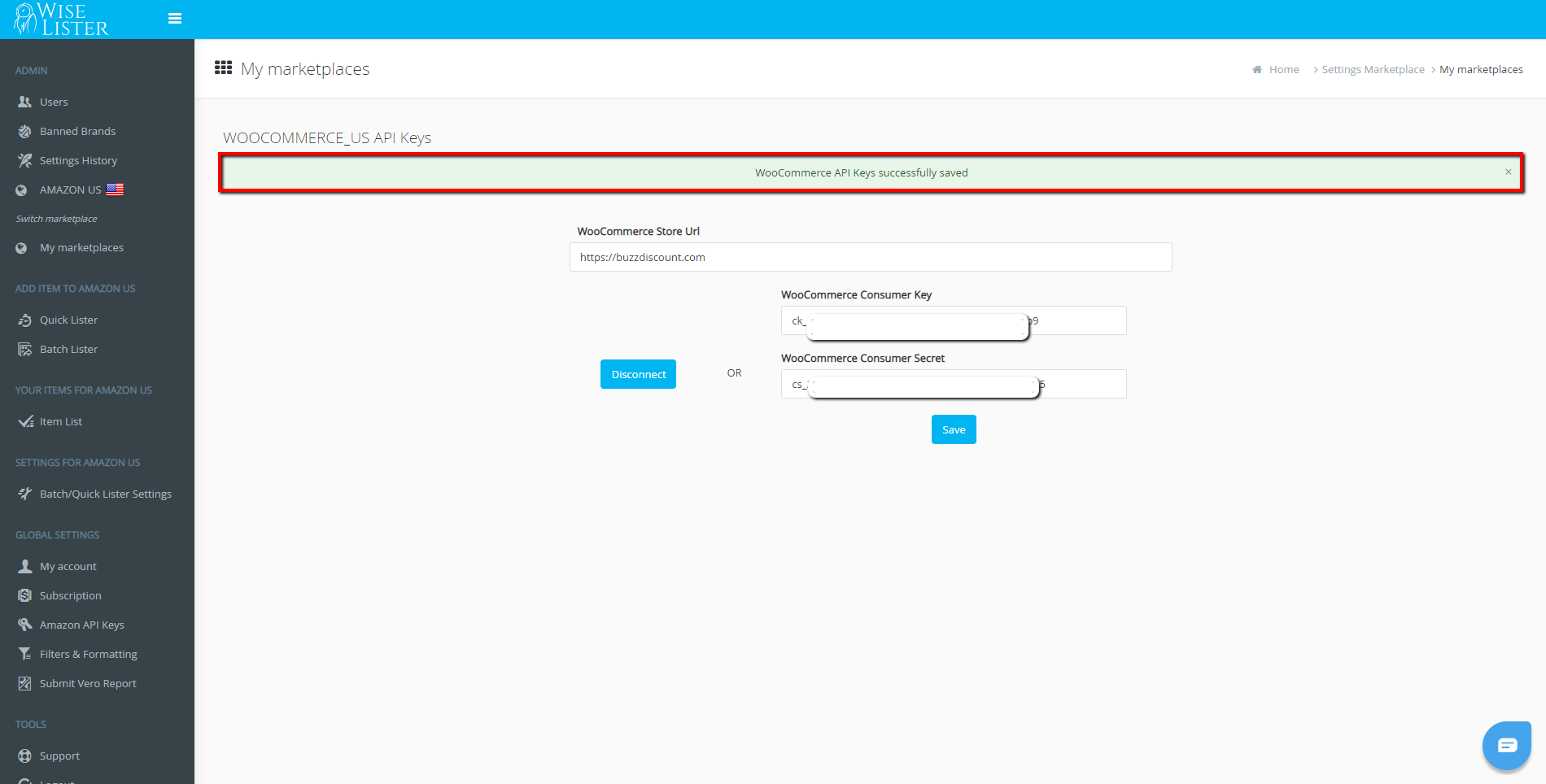Click the Users sidebar icon
Screen dimensions: 1546x784
pyautogui.click(x=24, y=102)
